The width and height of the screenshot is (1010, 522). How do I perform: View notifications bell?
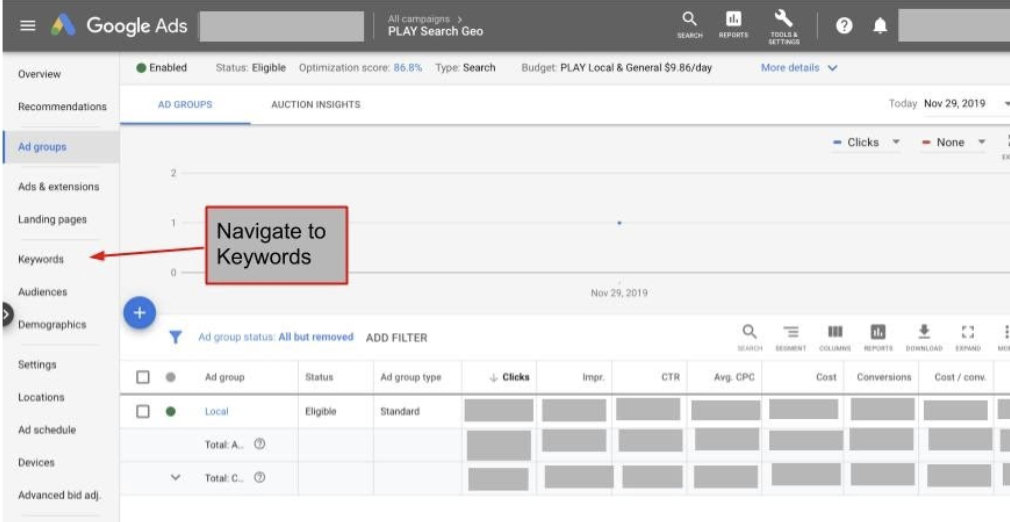pos(880,26)
